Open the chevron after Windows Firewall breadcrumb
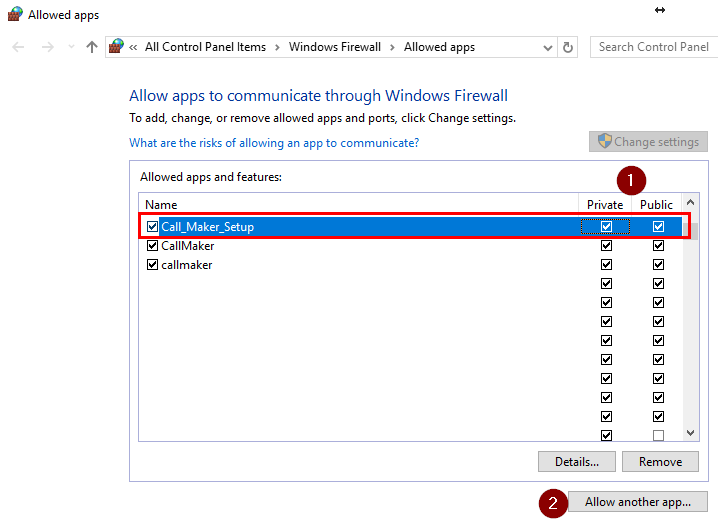 (392, 47)
